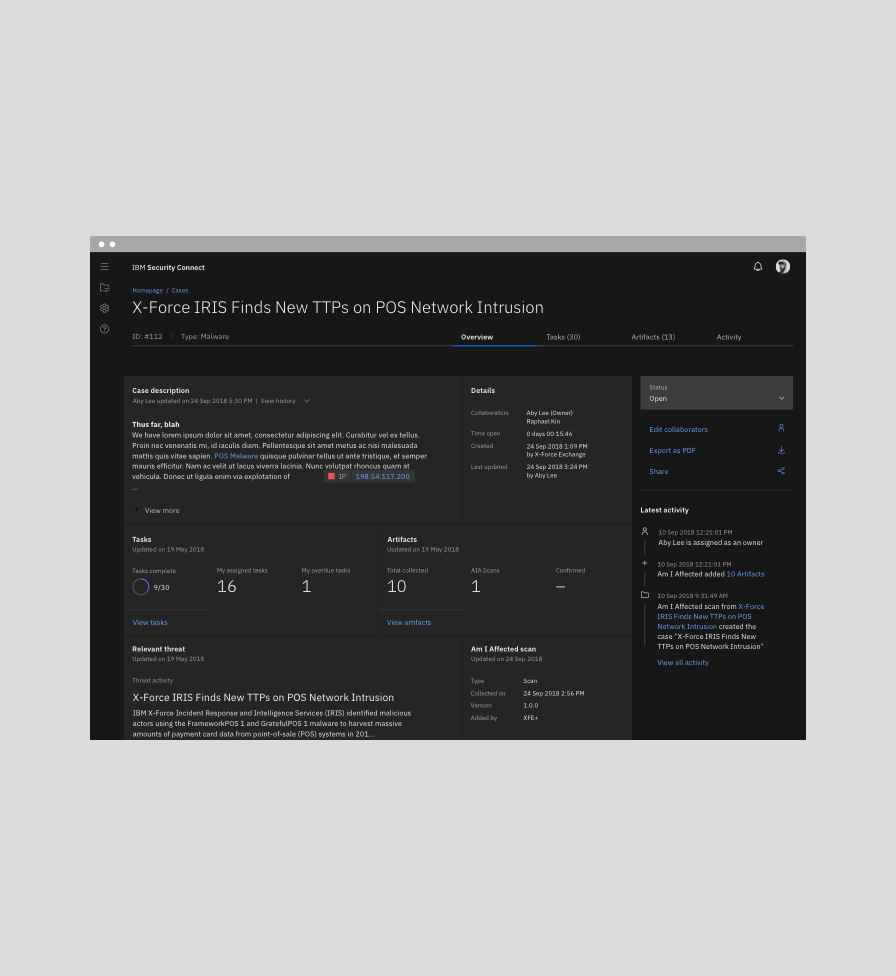Click the Export as PDF download icon
The width and height of the screenshot is (896, 976).
pos(781,450)
